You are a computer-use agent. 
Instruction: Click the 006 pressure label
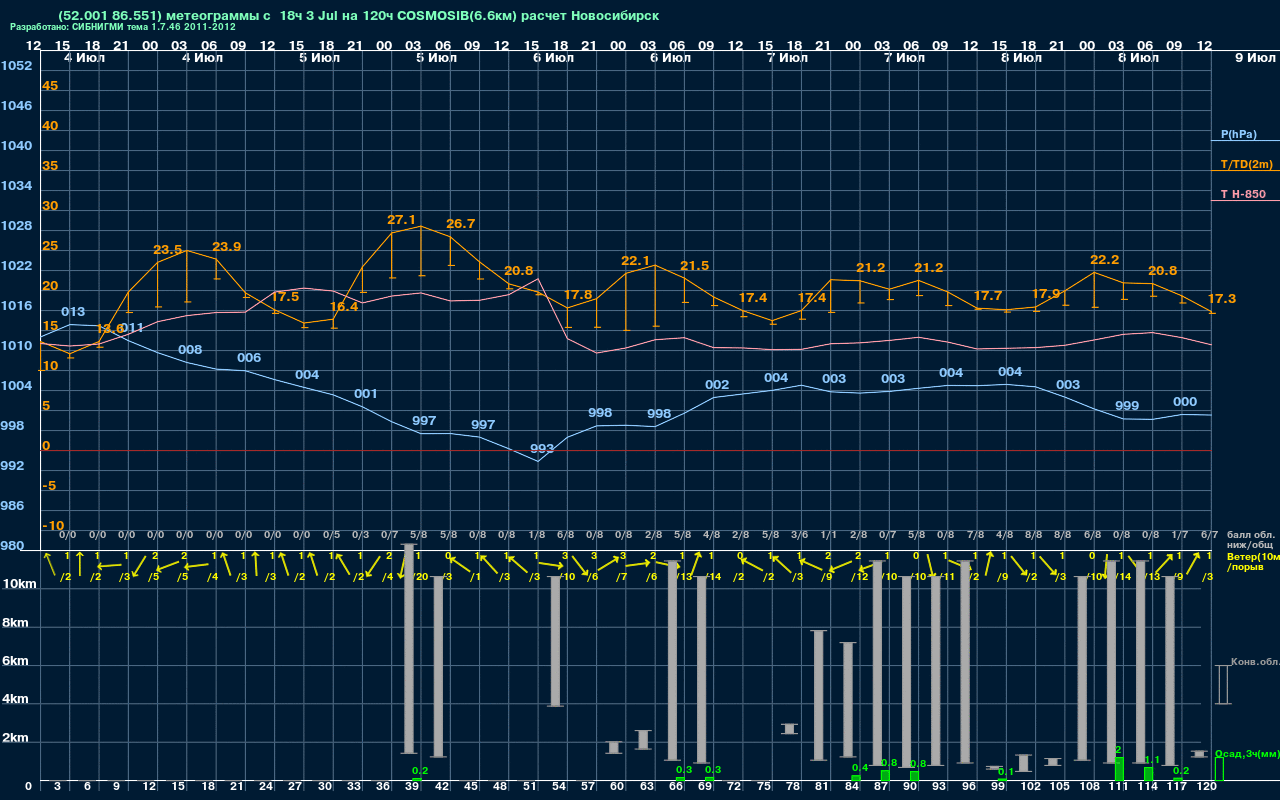click(x=249, y=358)
